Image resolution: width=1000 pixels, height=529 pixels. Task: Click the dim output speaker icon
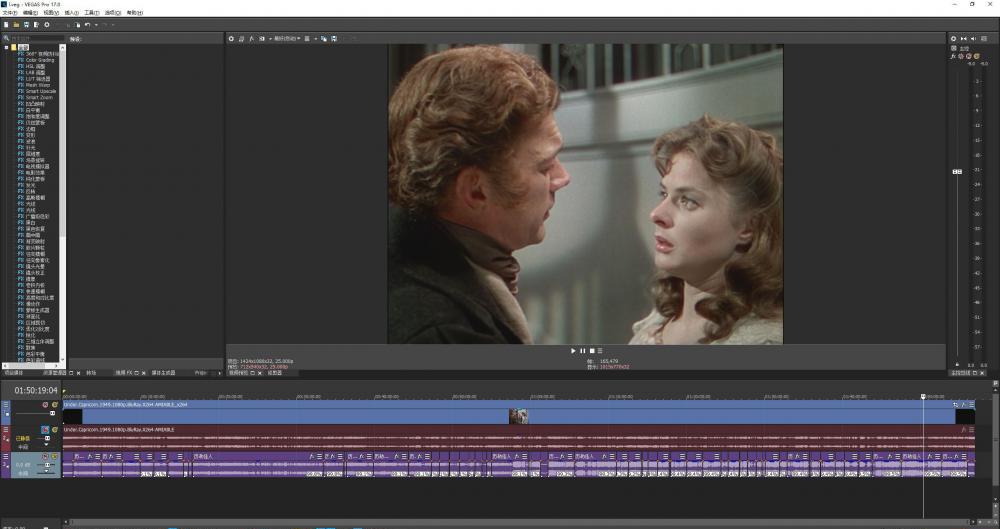coord(973,39)
